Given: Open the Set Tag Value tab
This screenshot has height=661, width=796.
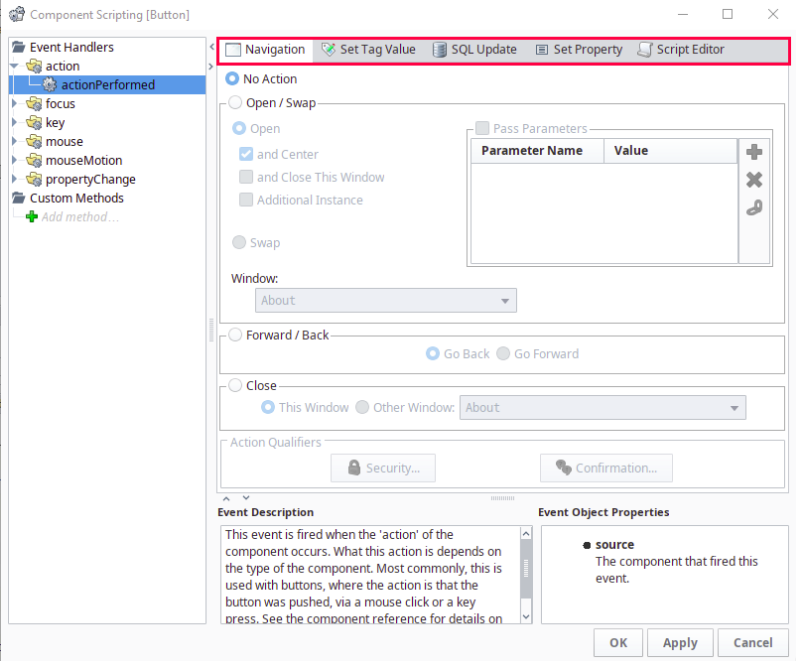Looking at the screenshot, I should (368, 49).
